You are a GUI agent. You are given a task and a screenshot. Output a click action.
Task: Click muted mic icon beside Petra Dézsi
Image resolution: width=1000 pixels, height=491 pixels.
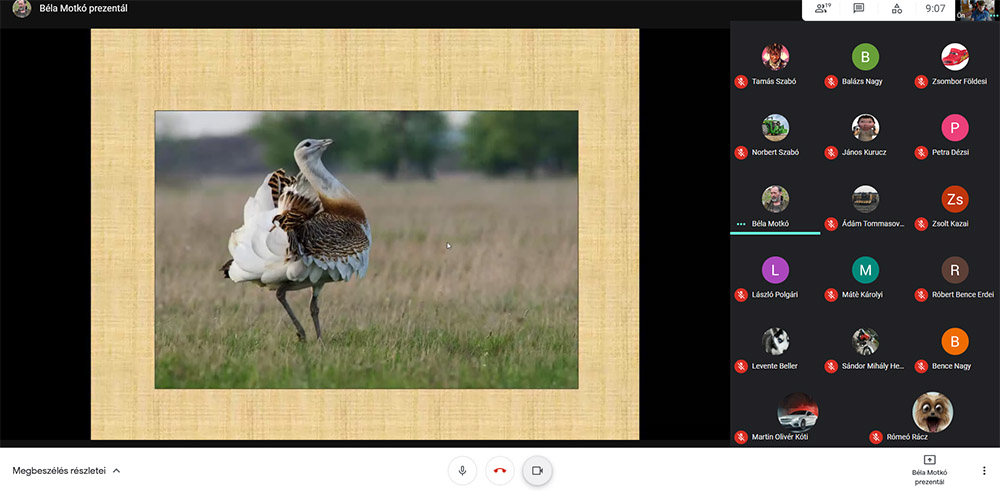[x=921, y=152]
